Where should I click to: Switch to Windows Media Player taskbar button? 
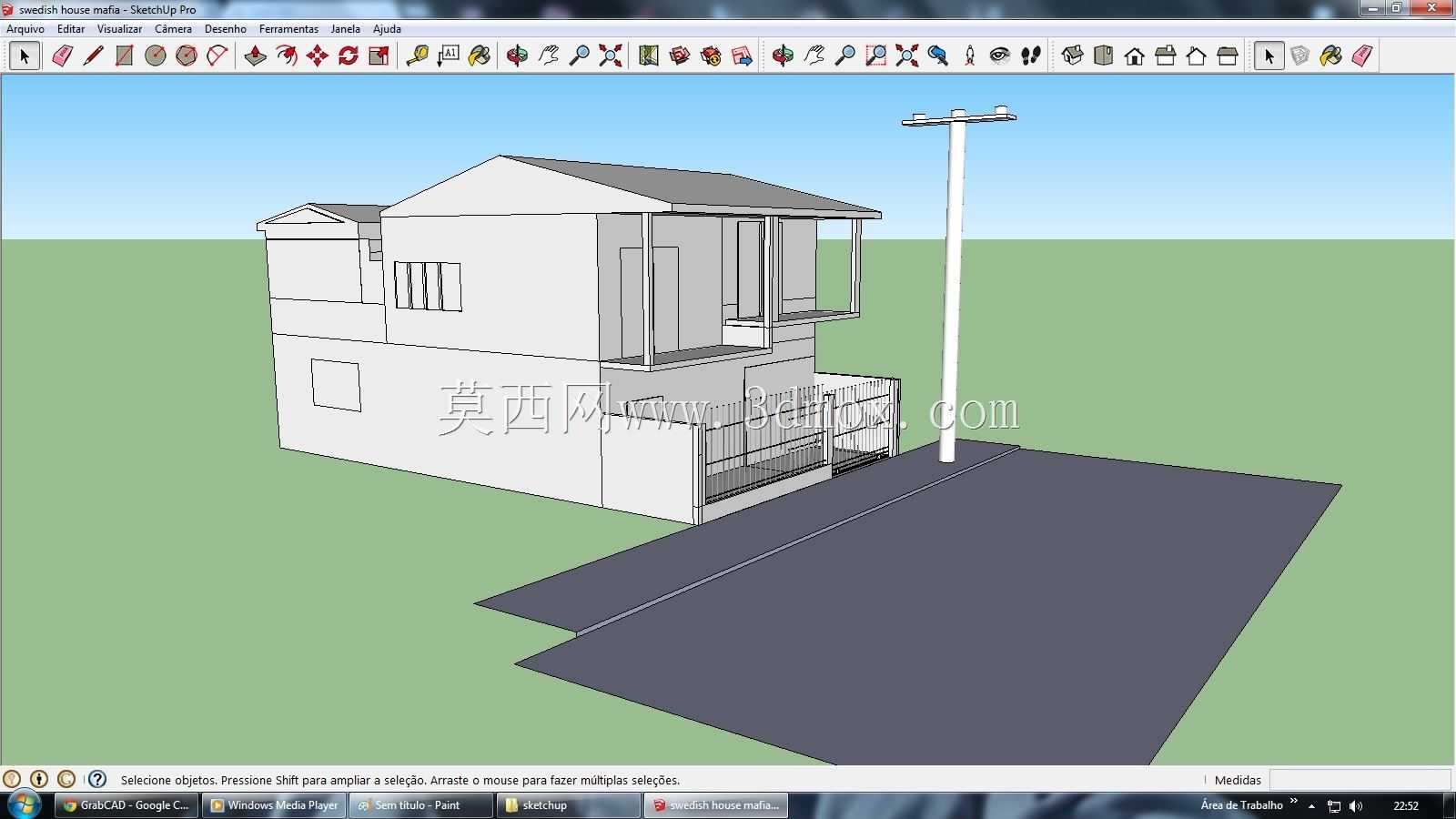coord(274,805)
